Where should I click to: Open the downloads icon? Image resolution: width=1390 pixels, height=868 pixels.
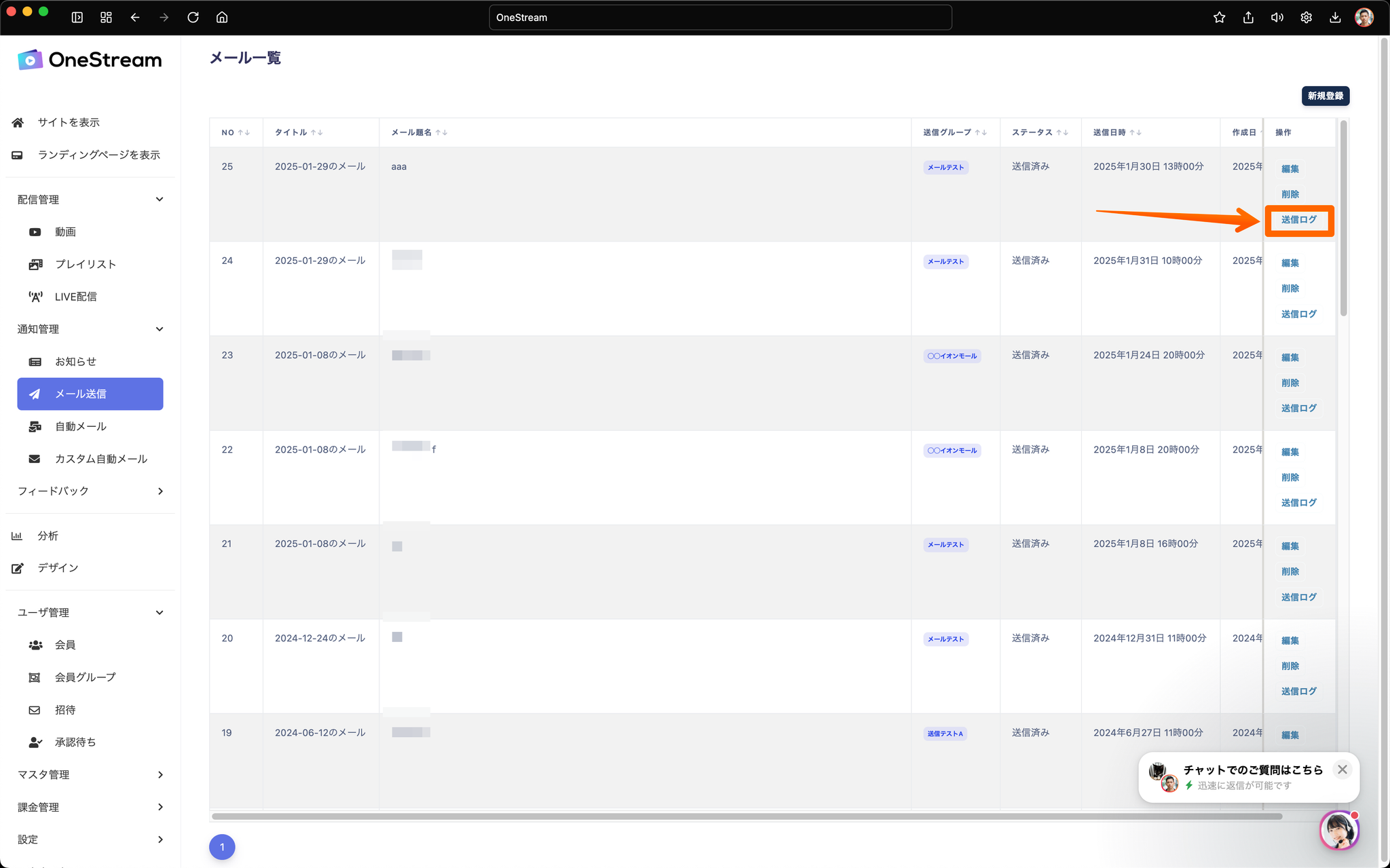1334,18
